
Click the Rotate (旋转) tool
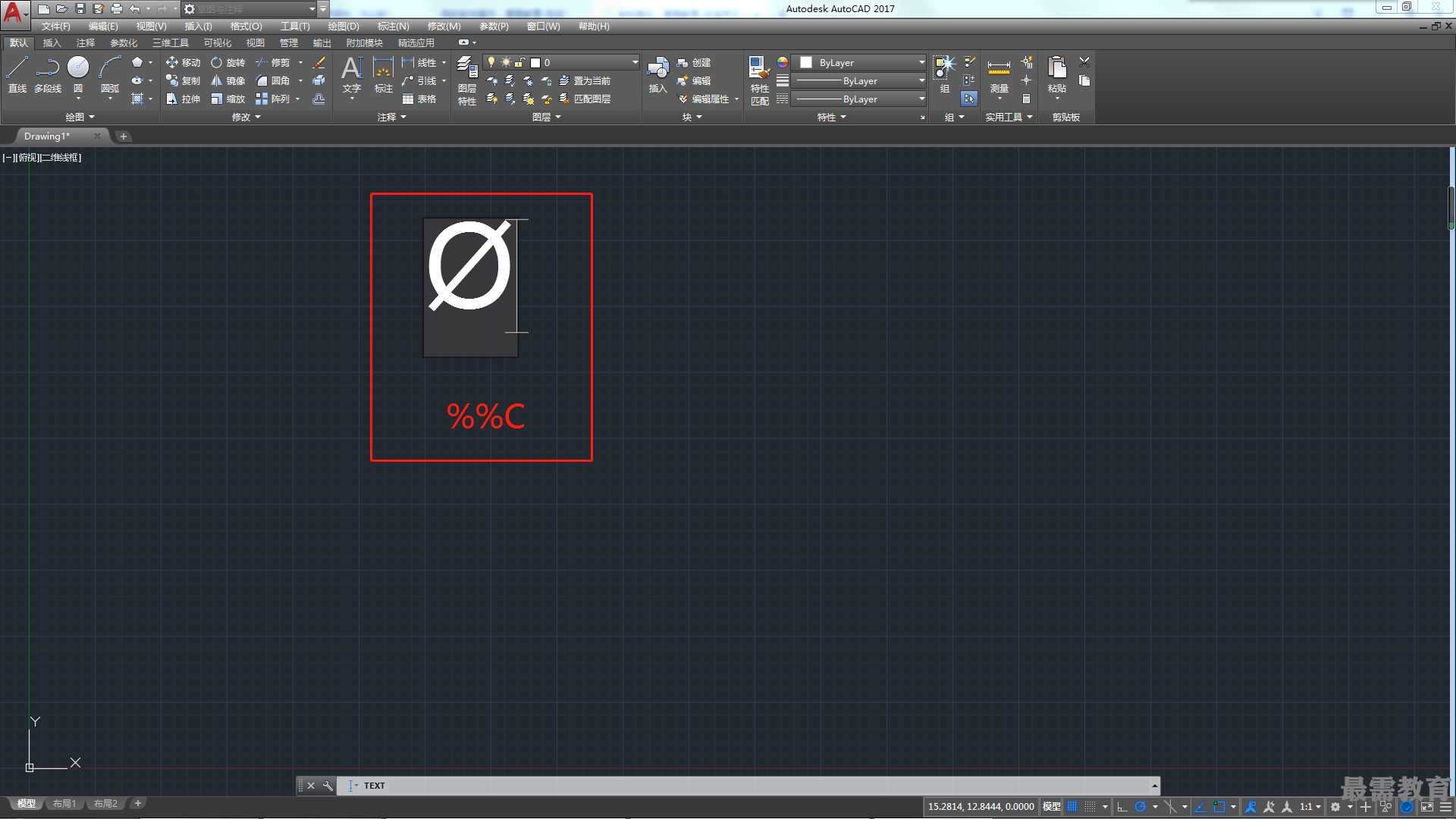(227, 63)
